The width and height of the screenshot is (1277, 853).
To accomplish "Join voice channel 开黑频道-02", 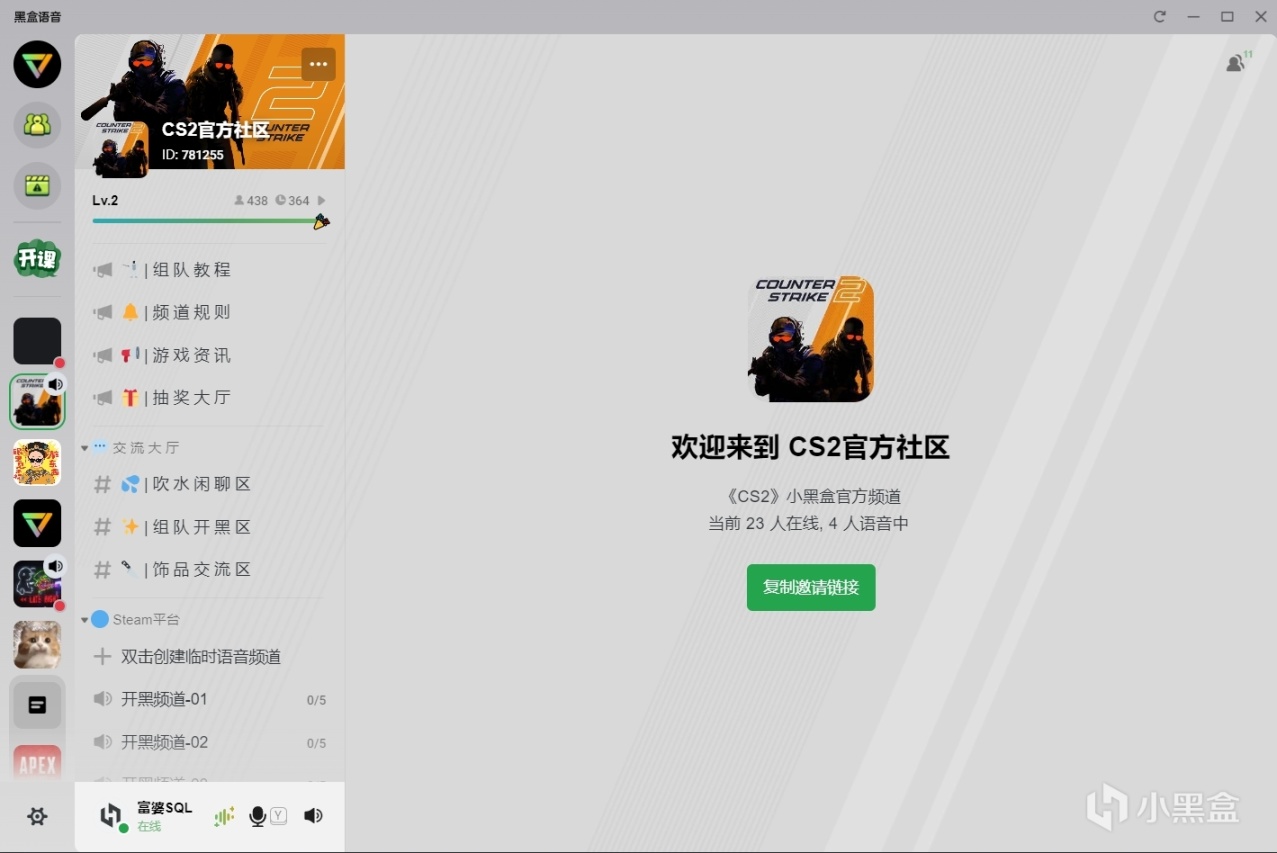I will pos(210,742).
